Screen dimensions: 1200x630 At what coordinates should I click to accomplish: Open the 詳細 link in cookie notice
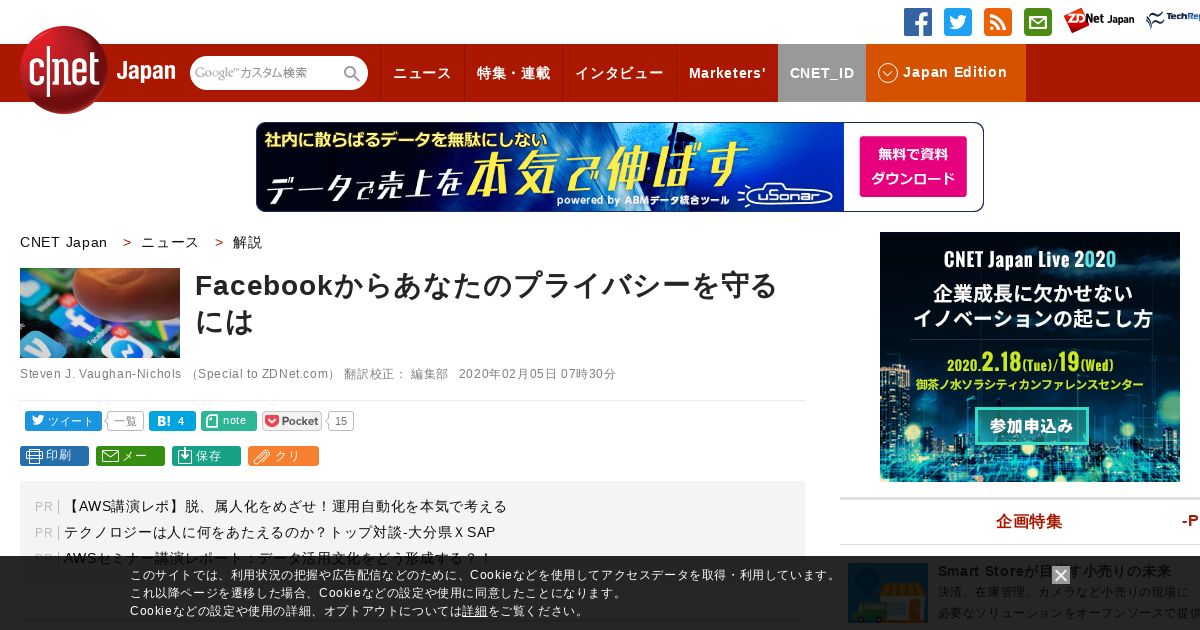click(474, 611)
